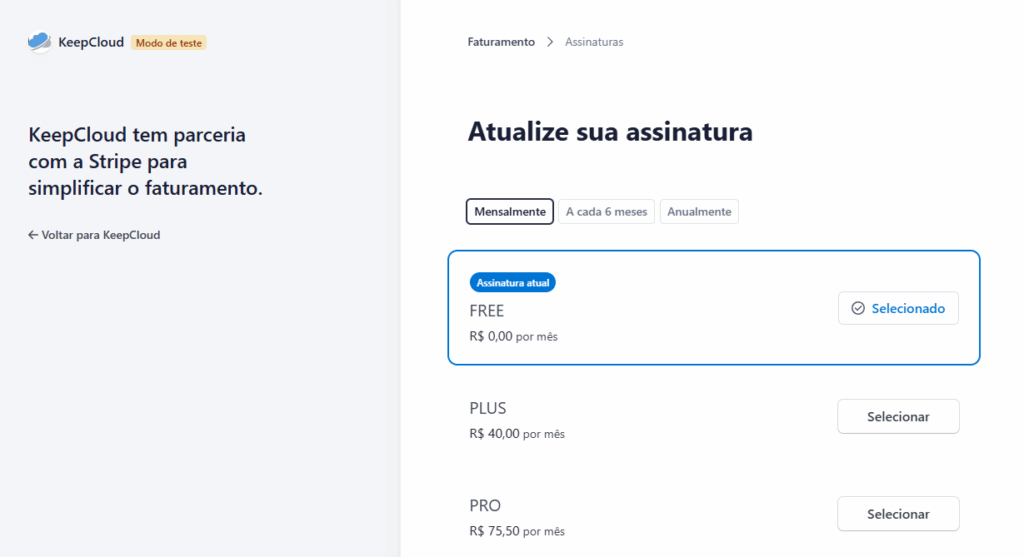Click the Atualize sua assinatura heading

610,132
